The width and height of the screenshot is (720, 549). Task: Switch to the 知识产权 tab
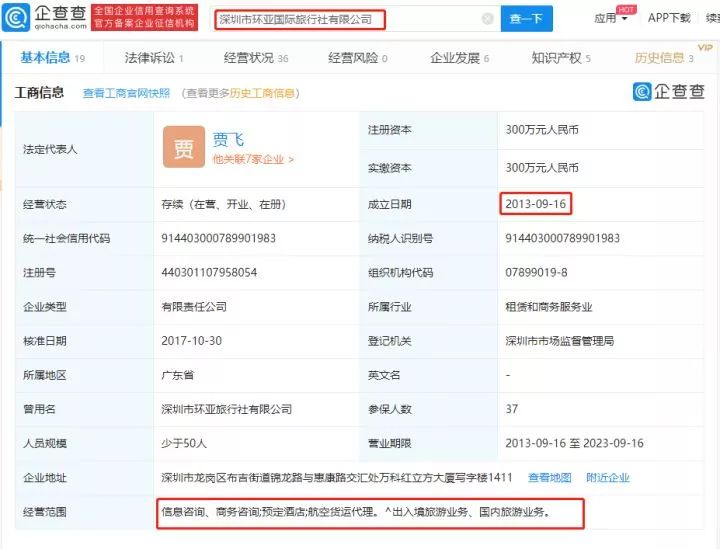tap(561, 58)
